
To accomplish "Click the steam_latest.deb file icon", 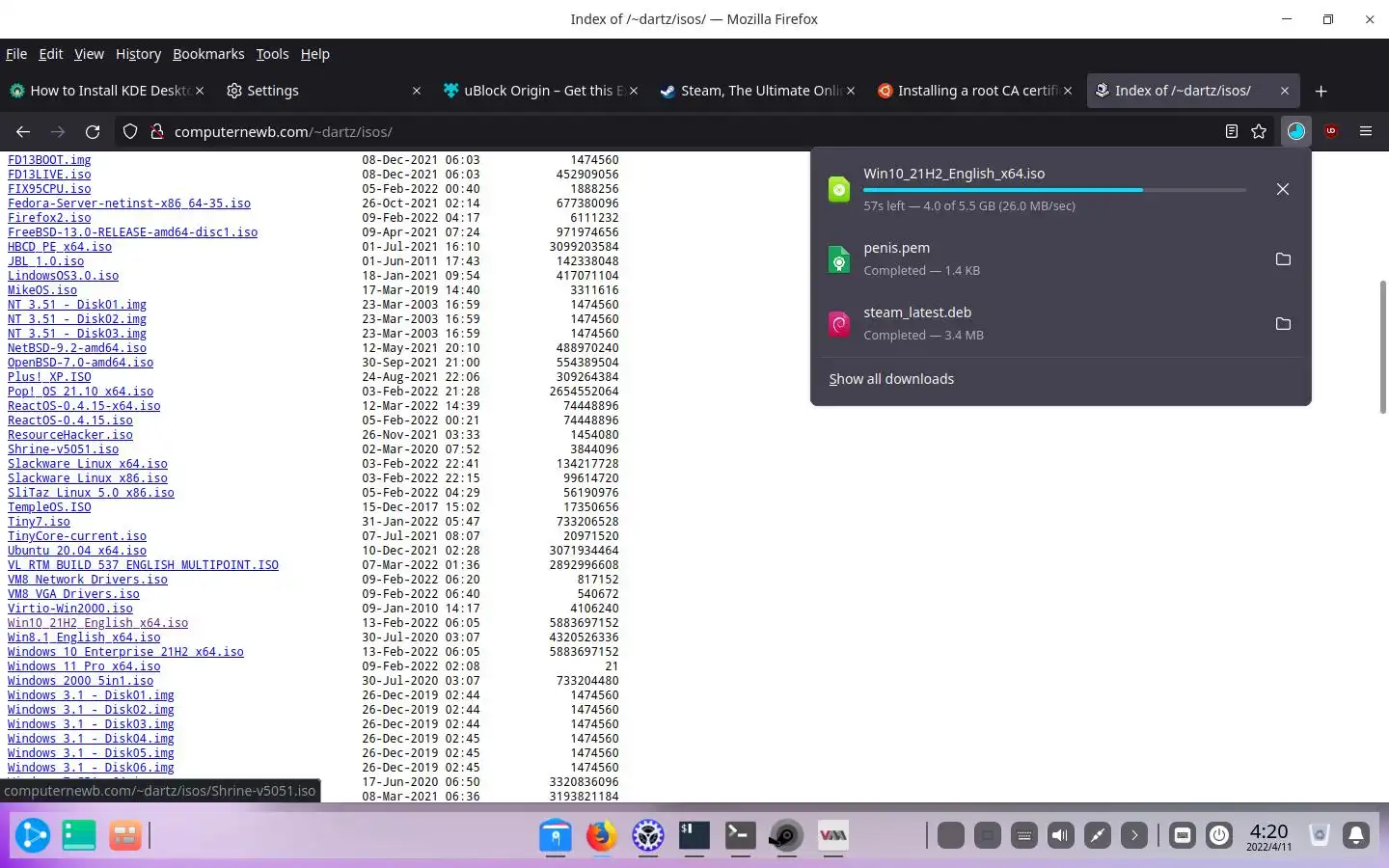I will (x=839, y=324).
